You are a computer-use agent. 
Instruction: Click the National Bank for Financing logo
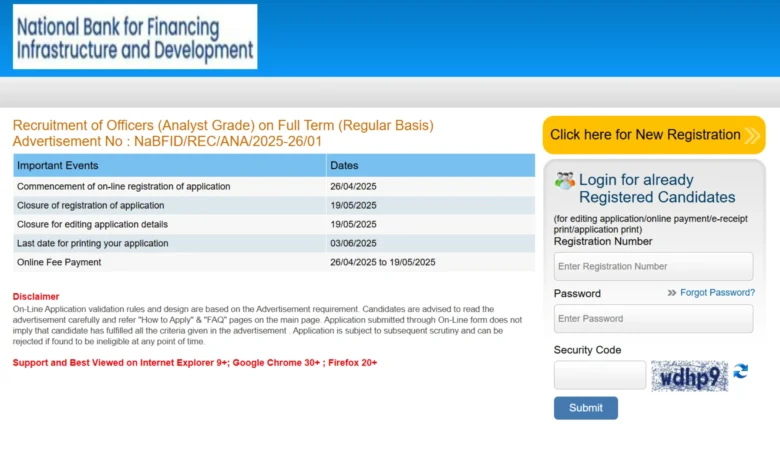pyautogui.click(x=135, y=37)
